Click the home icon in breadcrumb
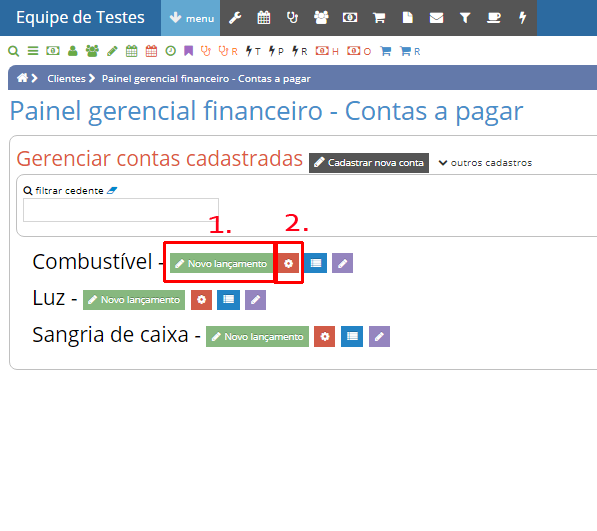 22,78
